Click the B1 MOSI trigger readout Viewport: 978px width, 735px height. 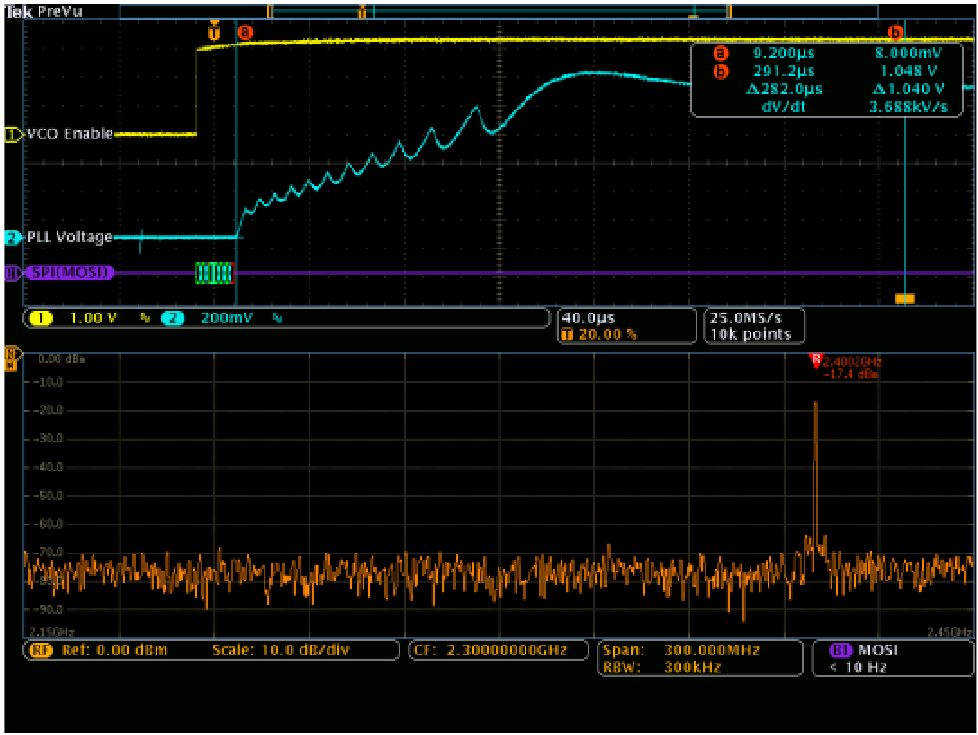point(890,656)
